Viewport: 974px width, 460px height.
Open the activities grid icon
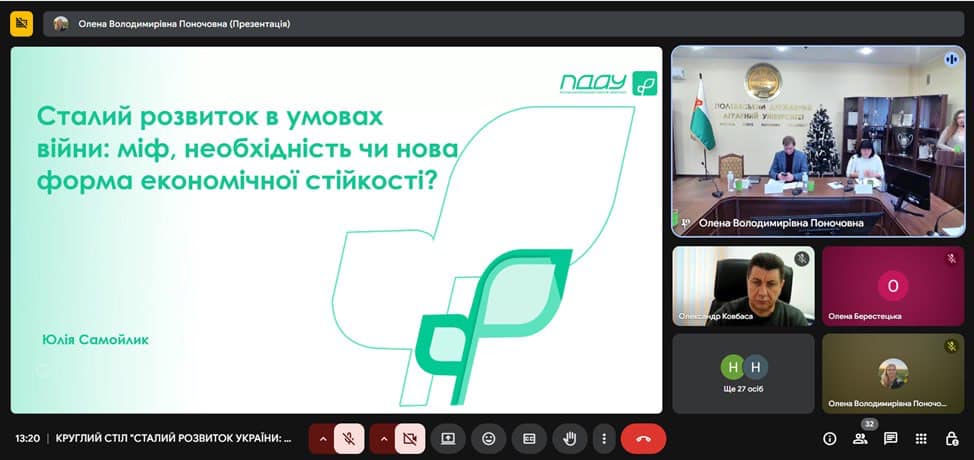pyautogui.click(x=922, y=438)
